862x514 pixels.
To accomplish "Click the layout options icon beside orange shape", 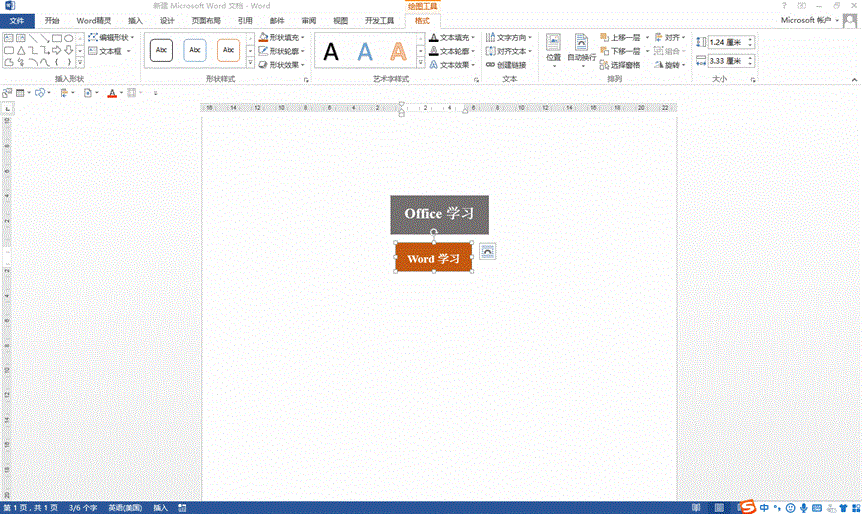I will [x=487, y=251].
